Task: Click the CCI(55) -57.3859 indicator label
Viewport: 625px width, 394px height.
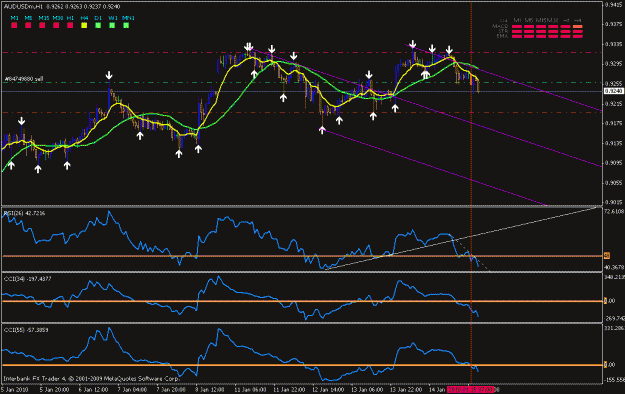Action: coord(26,330)
